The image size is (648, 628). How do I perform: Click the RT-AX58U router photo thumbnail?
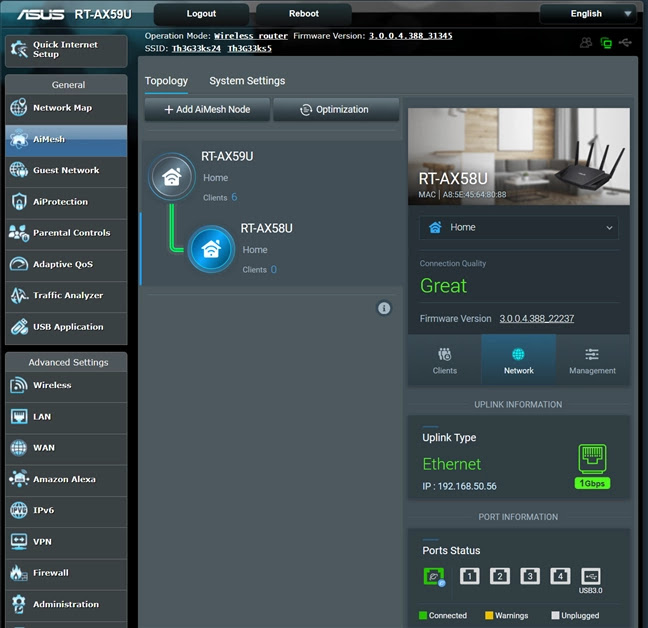(x=519, y=157)
